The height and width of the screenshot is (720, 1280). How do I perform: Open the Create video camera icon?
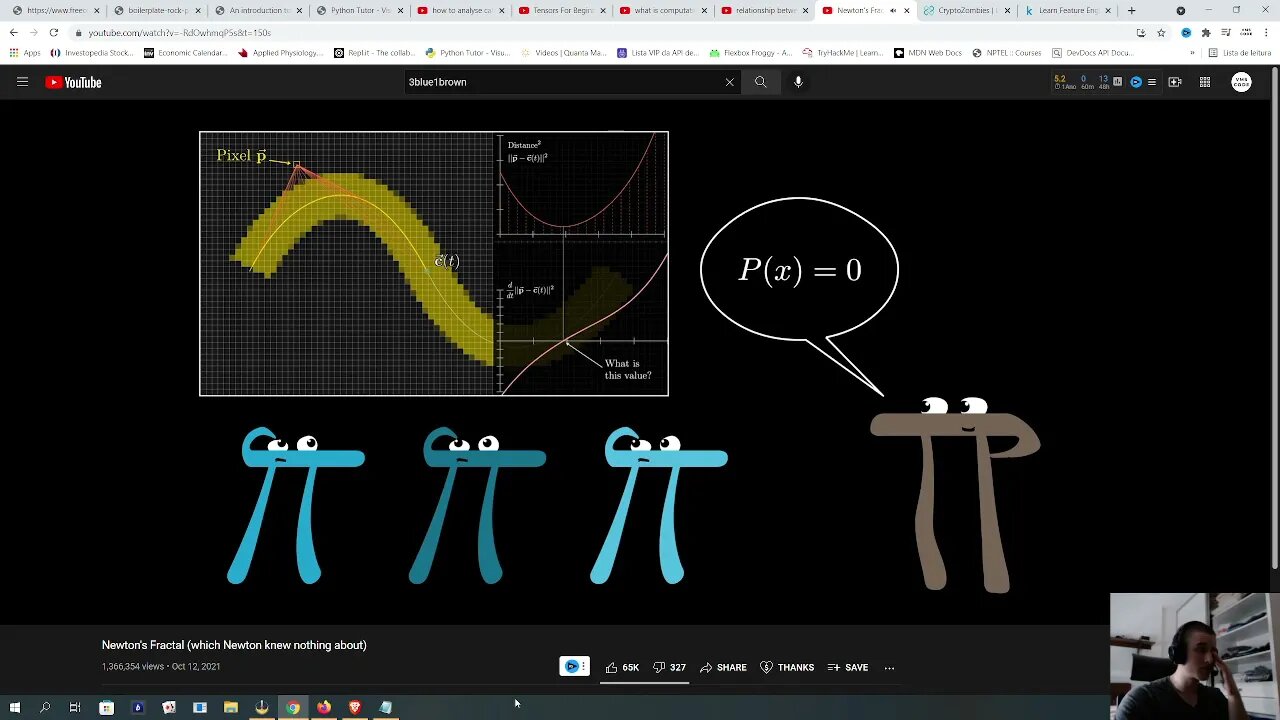coord(1175,82)
